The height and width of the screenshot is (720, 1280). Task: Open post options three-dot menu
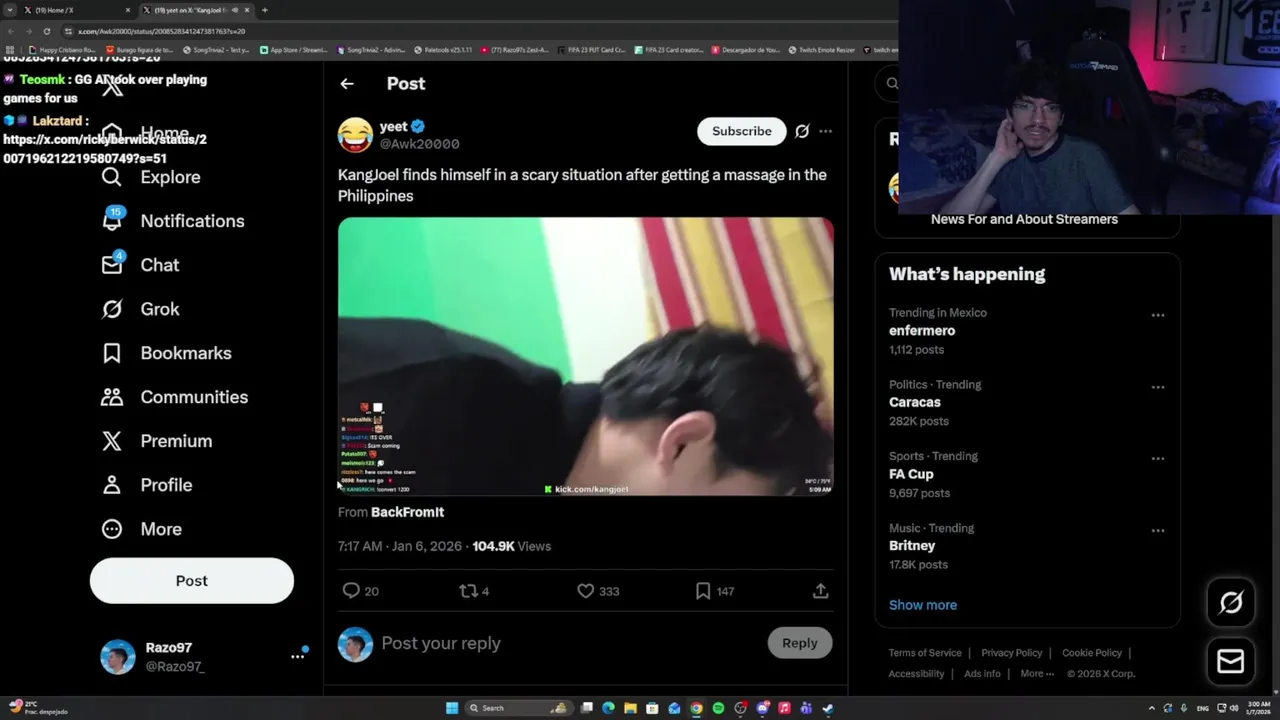(x=825, y=131)
